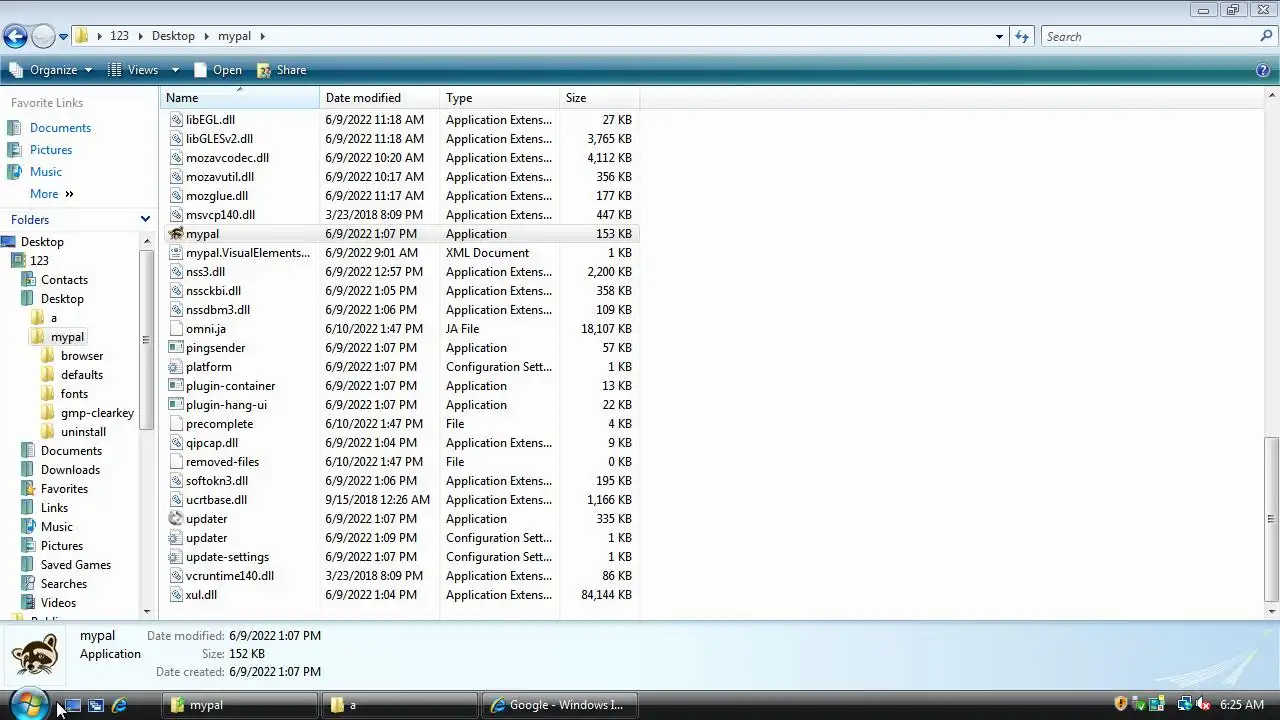Select the update-settings configuration file

227,557
